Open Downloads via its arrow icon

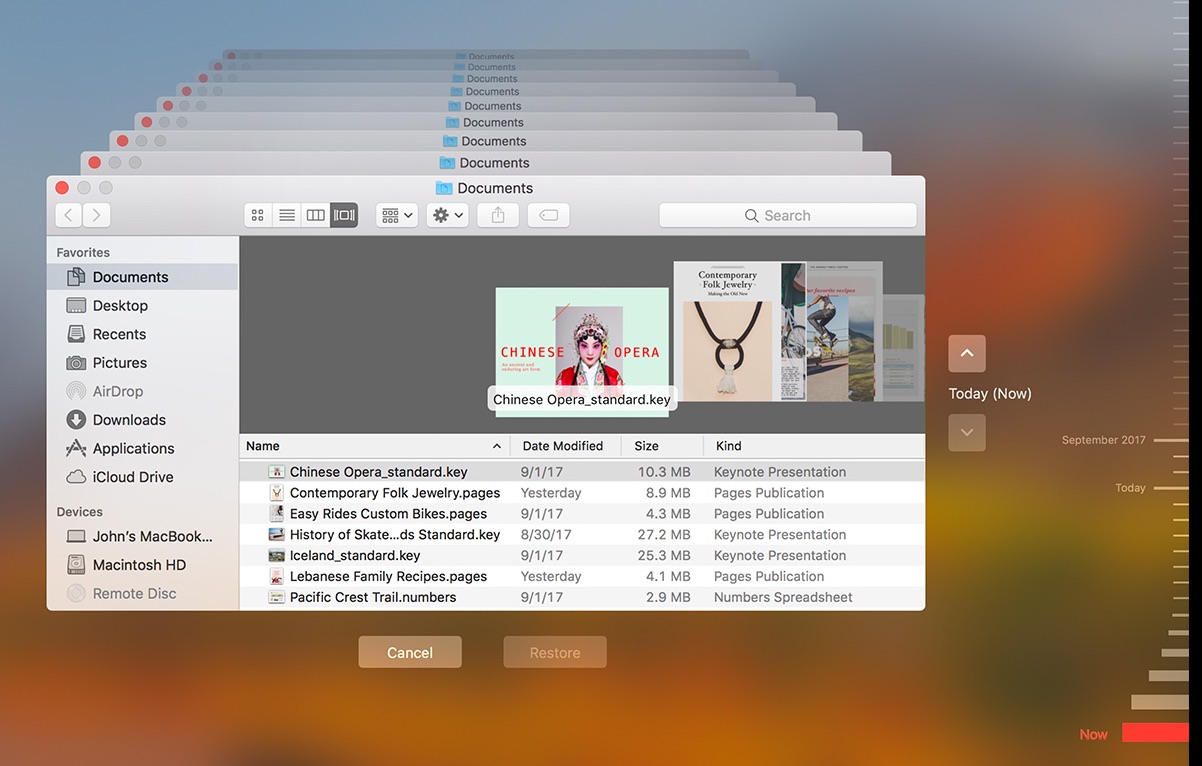click(76, 420)
